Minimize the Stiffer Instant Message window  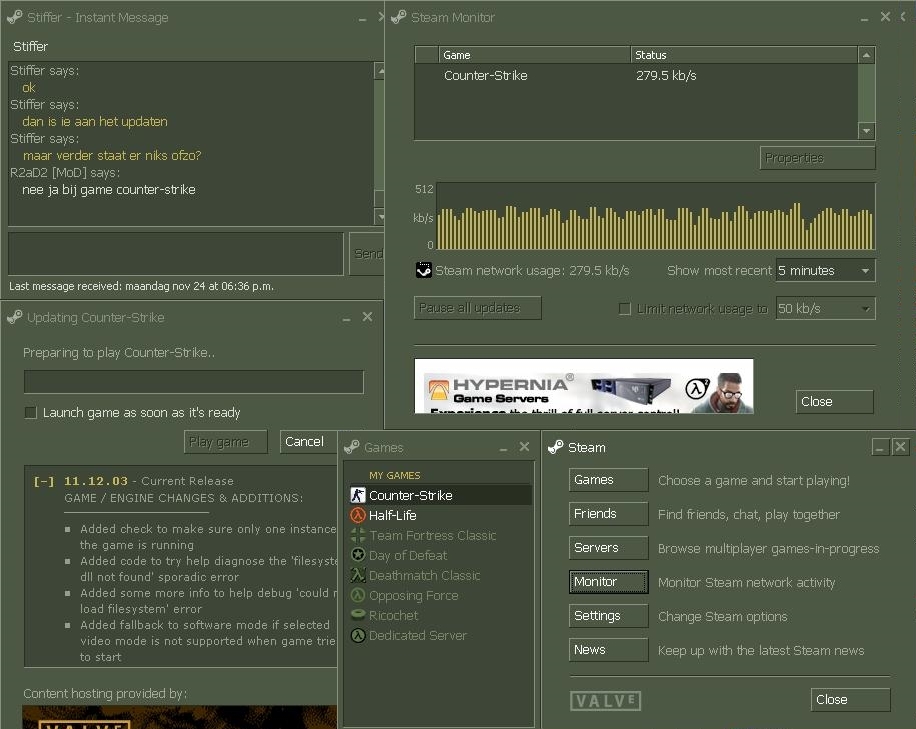362,18
